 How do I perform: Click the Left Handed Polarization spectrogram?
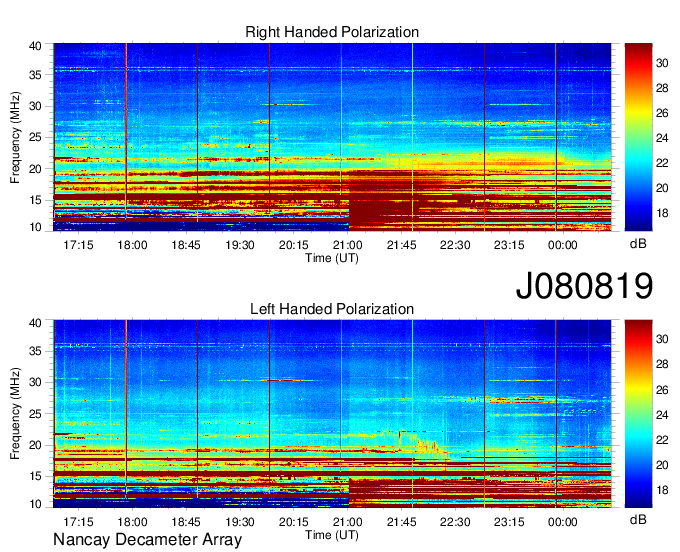coord(332,414)
